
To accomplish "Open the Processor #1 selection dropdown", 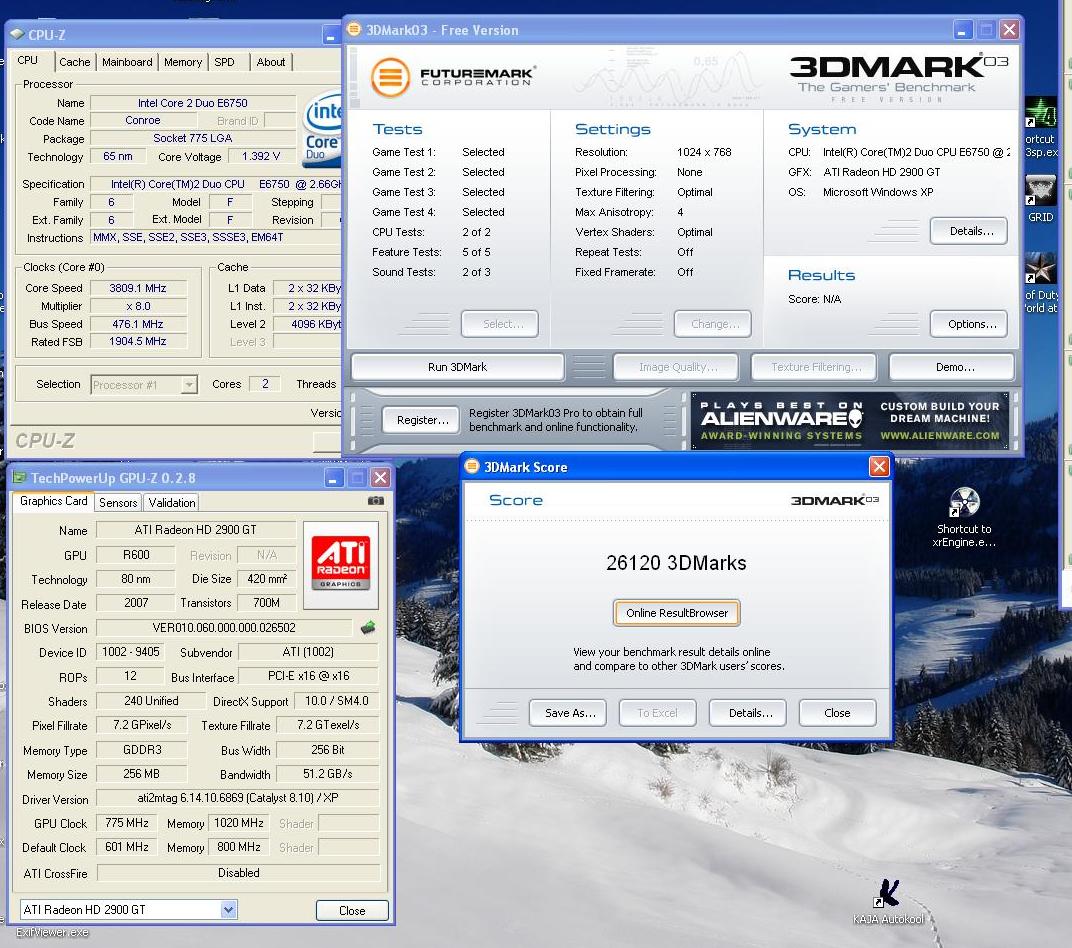I will [189, 384].
